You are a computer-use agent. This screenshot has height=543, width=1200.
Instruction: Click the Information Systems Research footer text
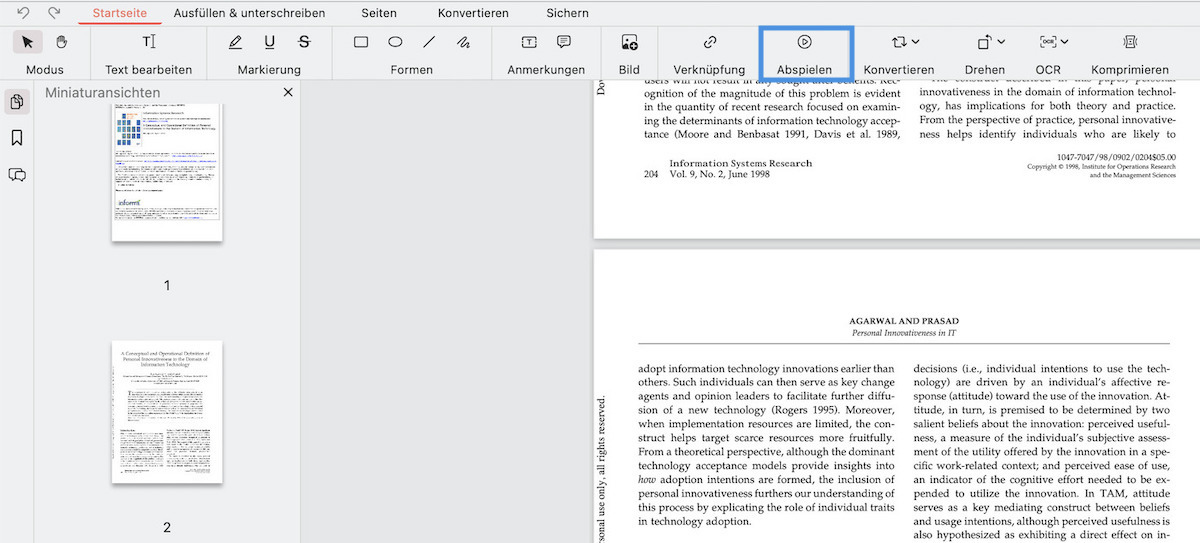741,163
